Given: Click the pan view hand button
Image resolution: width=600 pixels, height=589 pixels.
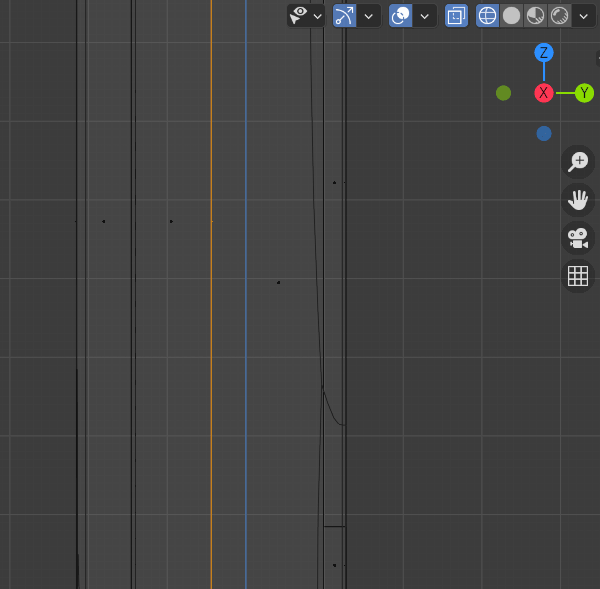Looking at the screenshot, I should click(578, 200).
